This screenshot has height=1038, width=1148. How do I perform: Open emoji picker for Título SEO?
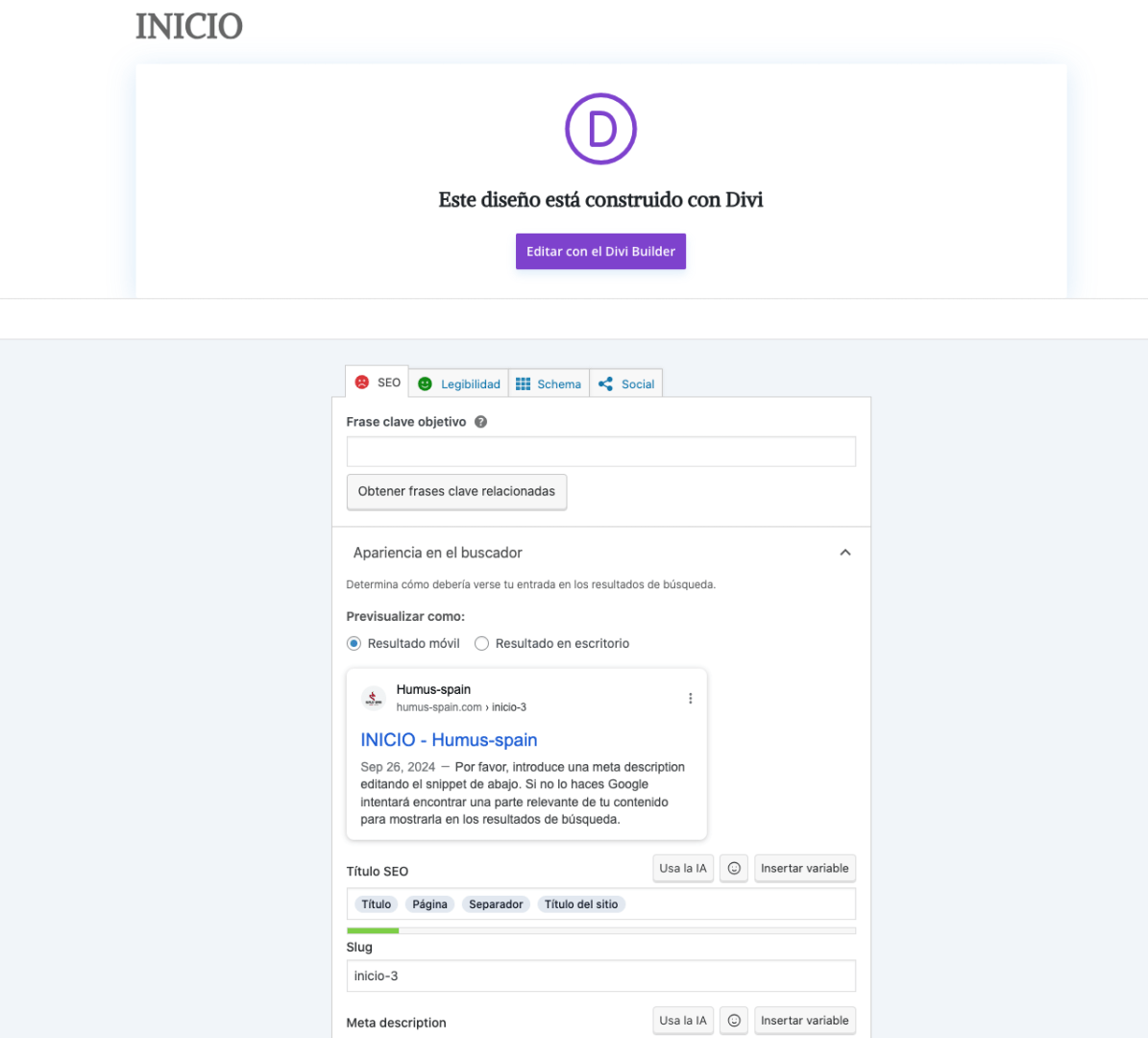pyautogui.click(x=734, y=868)
